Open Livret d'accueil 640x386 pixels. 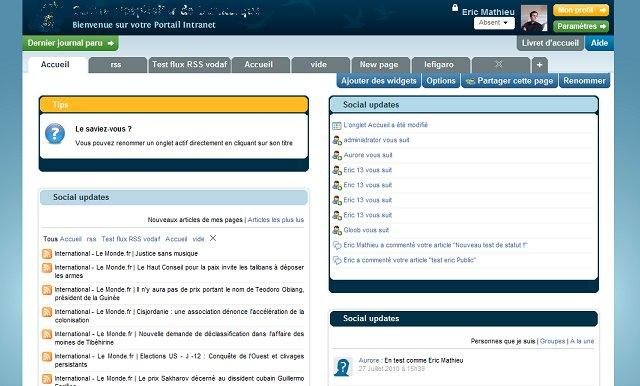point(550,43)
